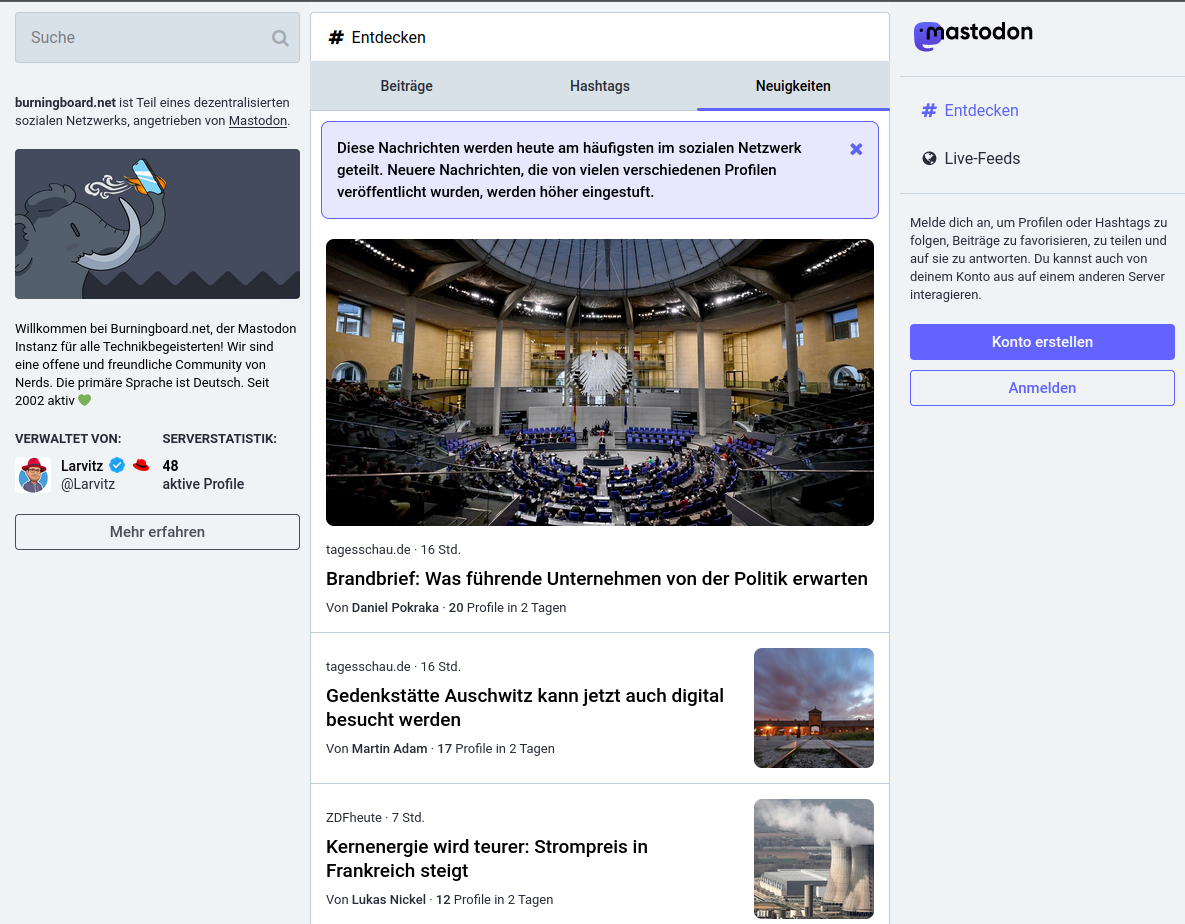Switch to the Hashtags tab
The height and width of the screenshot is (924, 1185).
point(599,86)
